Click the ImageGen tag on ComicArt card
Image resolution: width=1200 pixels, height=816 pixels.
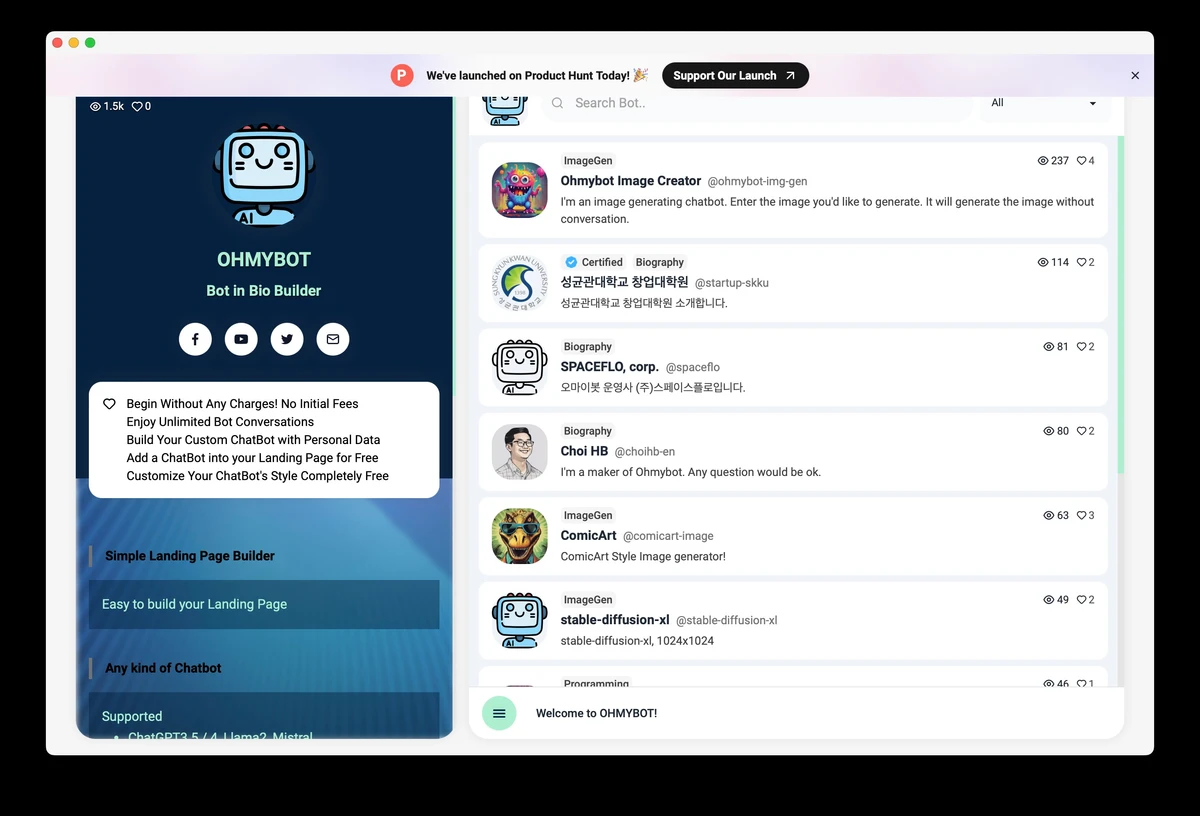pyautogui.click(x=588, y=516)
